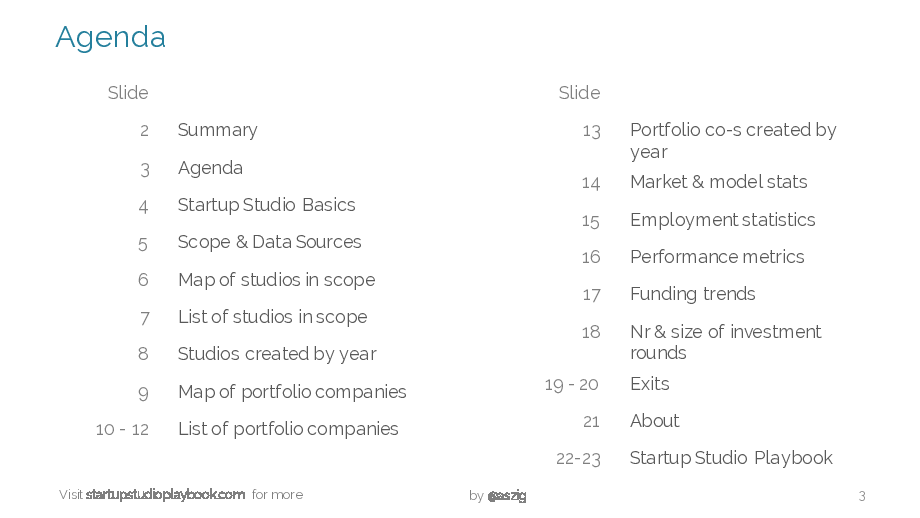Select Market & model stats entry
Screen dimensions: 920x518
click(x=719, y=182)
